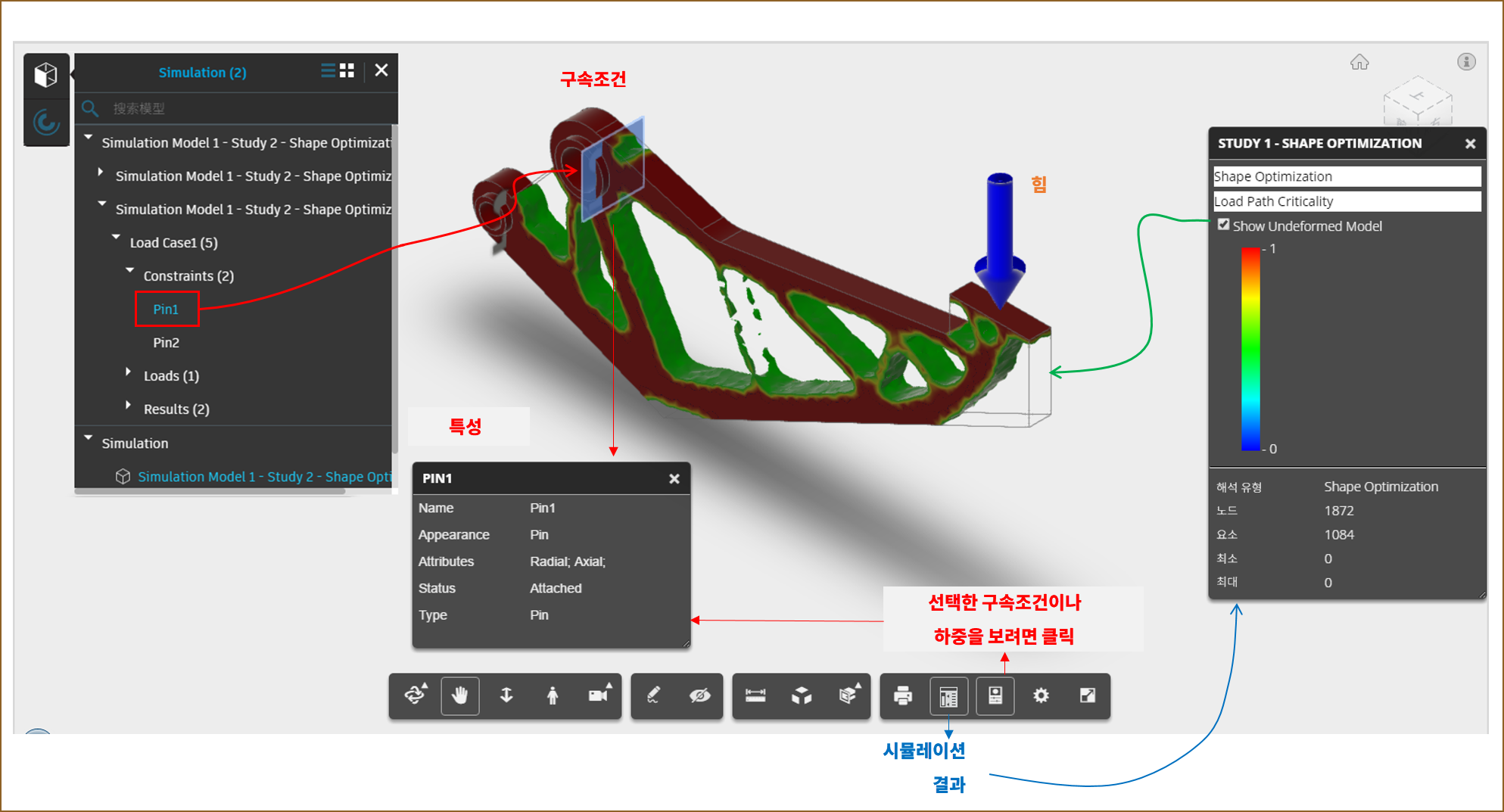Image resolution: width=1504 pixels, height=812 pixels.
Task: Open the camera interactions tool
Action: point(599,695)
